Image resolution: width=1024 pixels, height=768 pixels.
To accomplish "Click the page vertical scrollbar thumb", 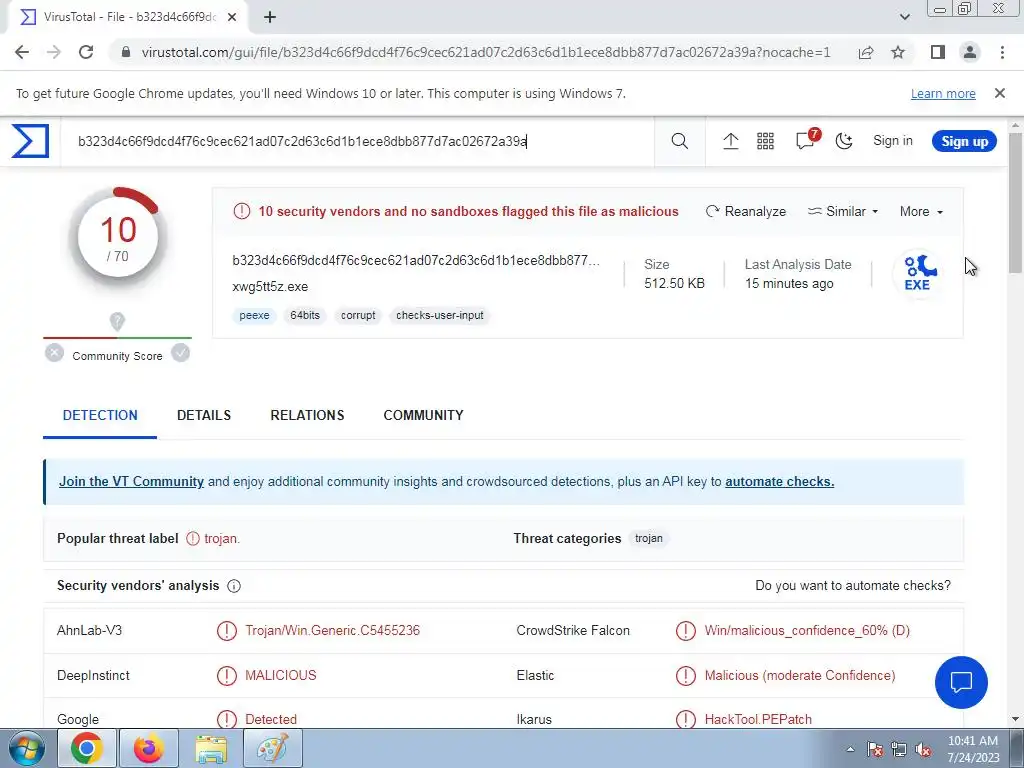I will pyautogui.click(x=1015, y=203).
